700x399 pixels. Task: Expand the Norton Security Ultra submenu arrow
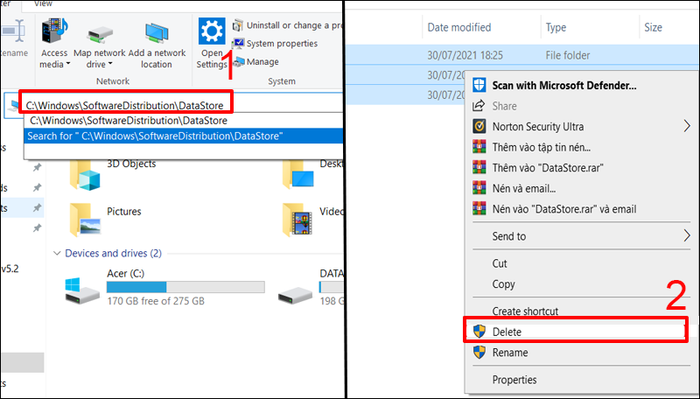[x=686, y=126]
